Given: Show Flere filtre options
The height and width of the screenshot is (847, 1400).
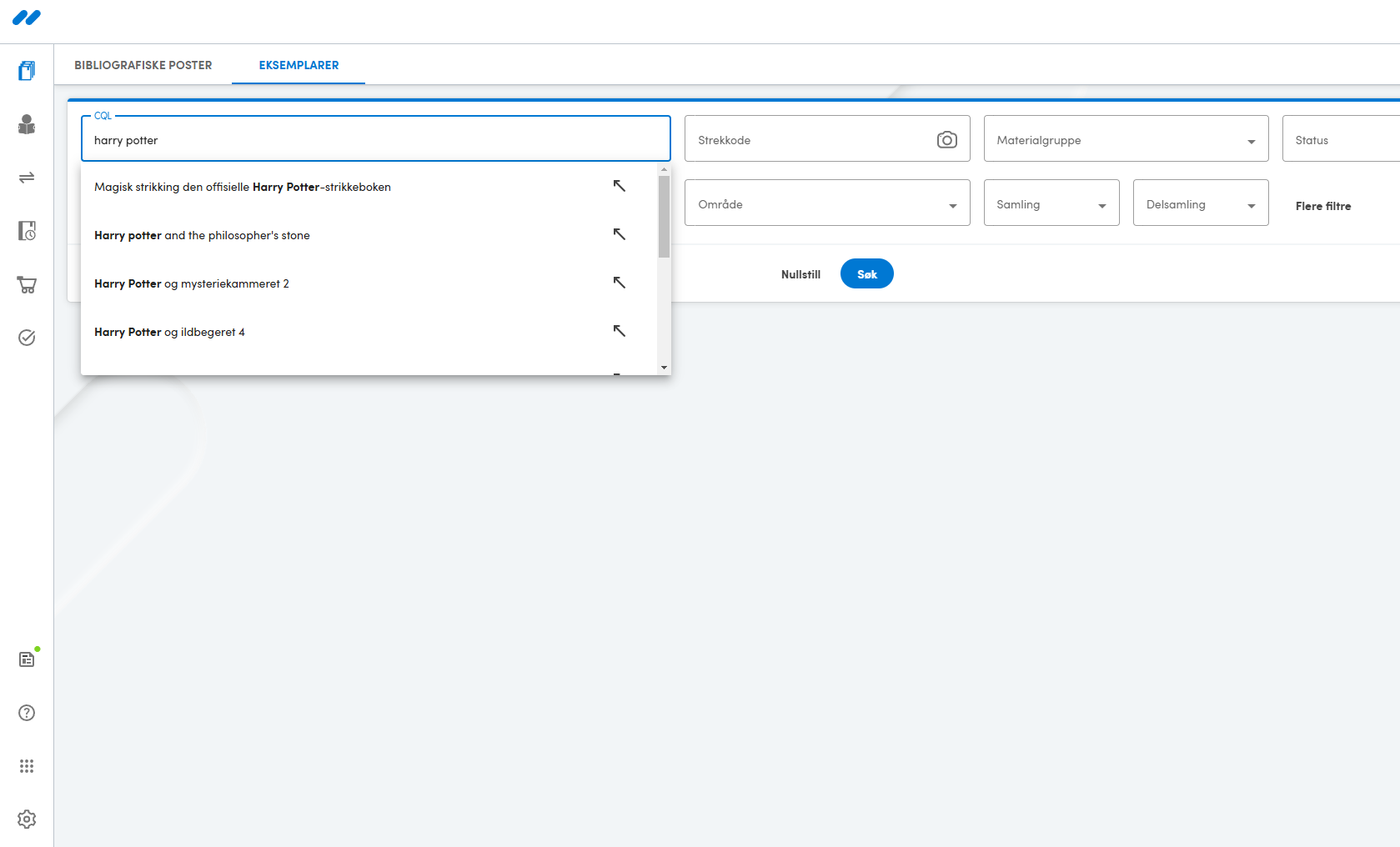Looking at the screenshot, I should tap(1323, 206).
